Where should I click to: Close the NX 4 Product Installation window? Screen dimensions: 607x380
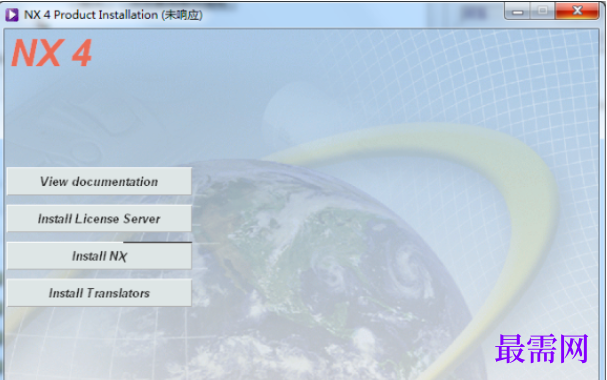pyautogui.click(x=577, y=11)
